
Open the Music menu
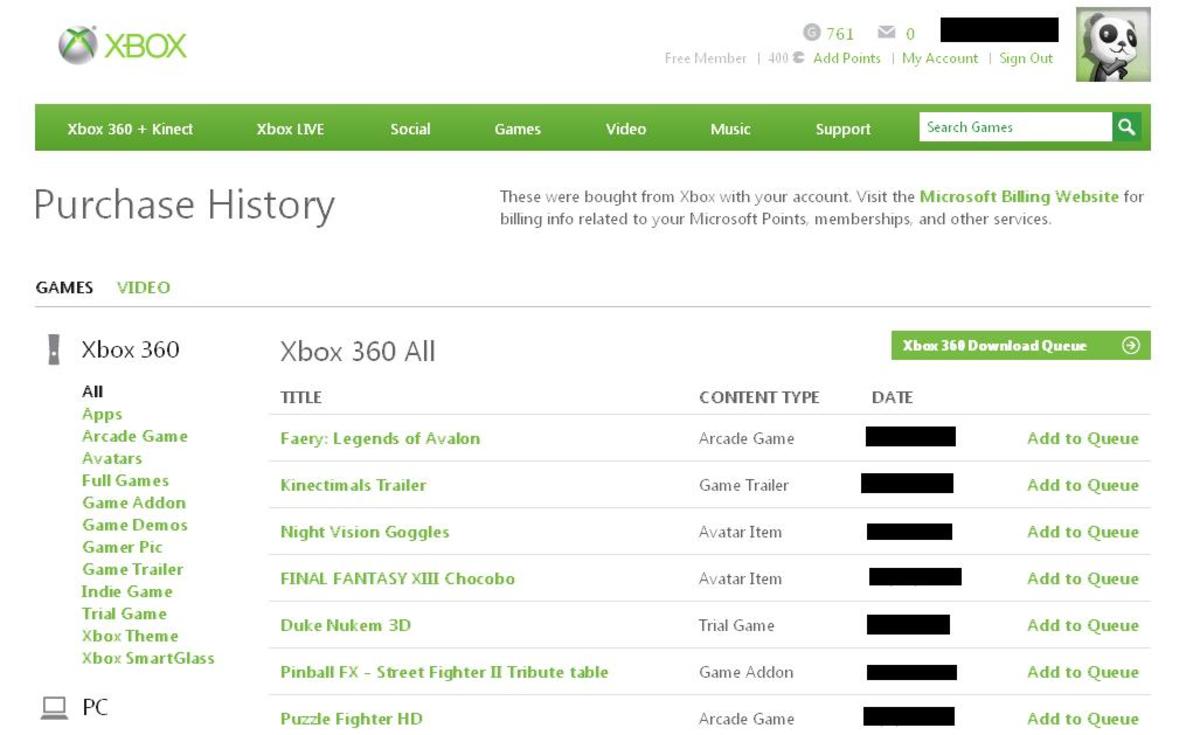tap(730, 129)
